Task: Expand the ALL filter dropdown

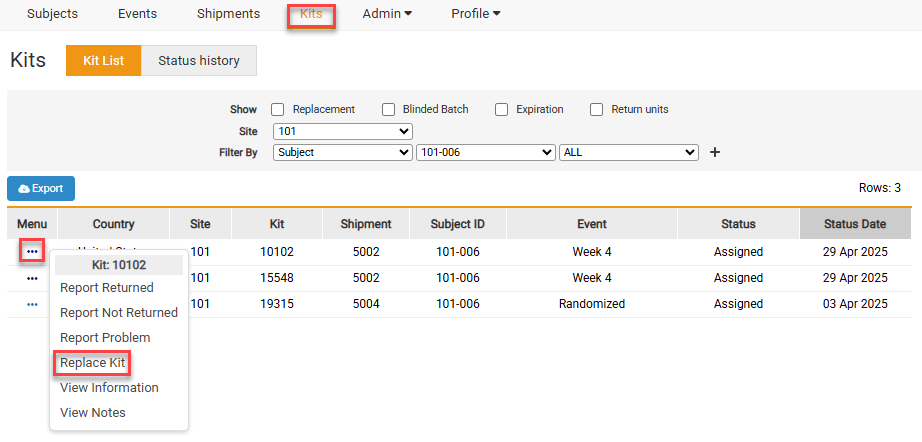Action: [628, 153]
